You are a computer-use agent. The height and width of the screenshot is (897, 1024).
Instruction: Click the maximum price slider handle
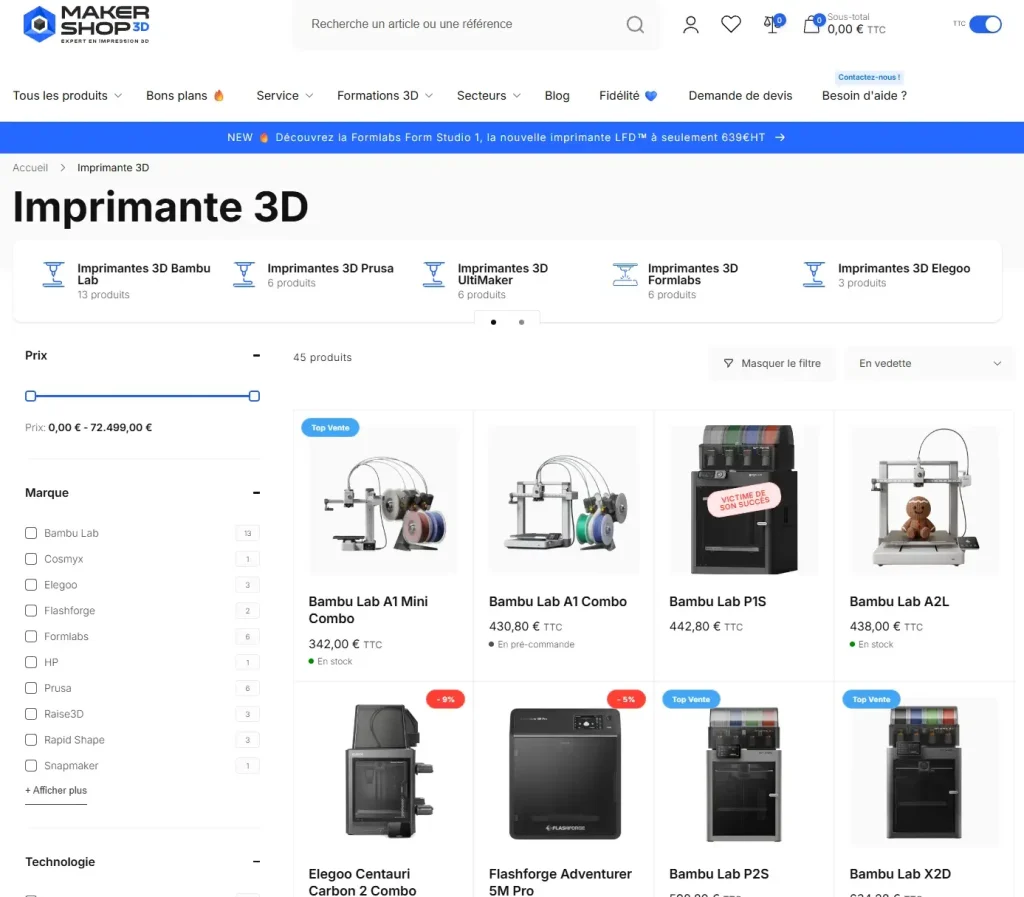click(255, 396)
